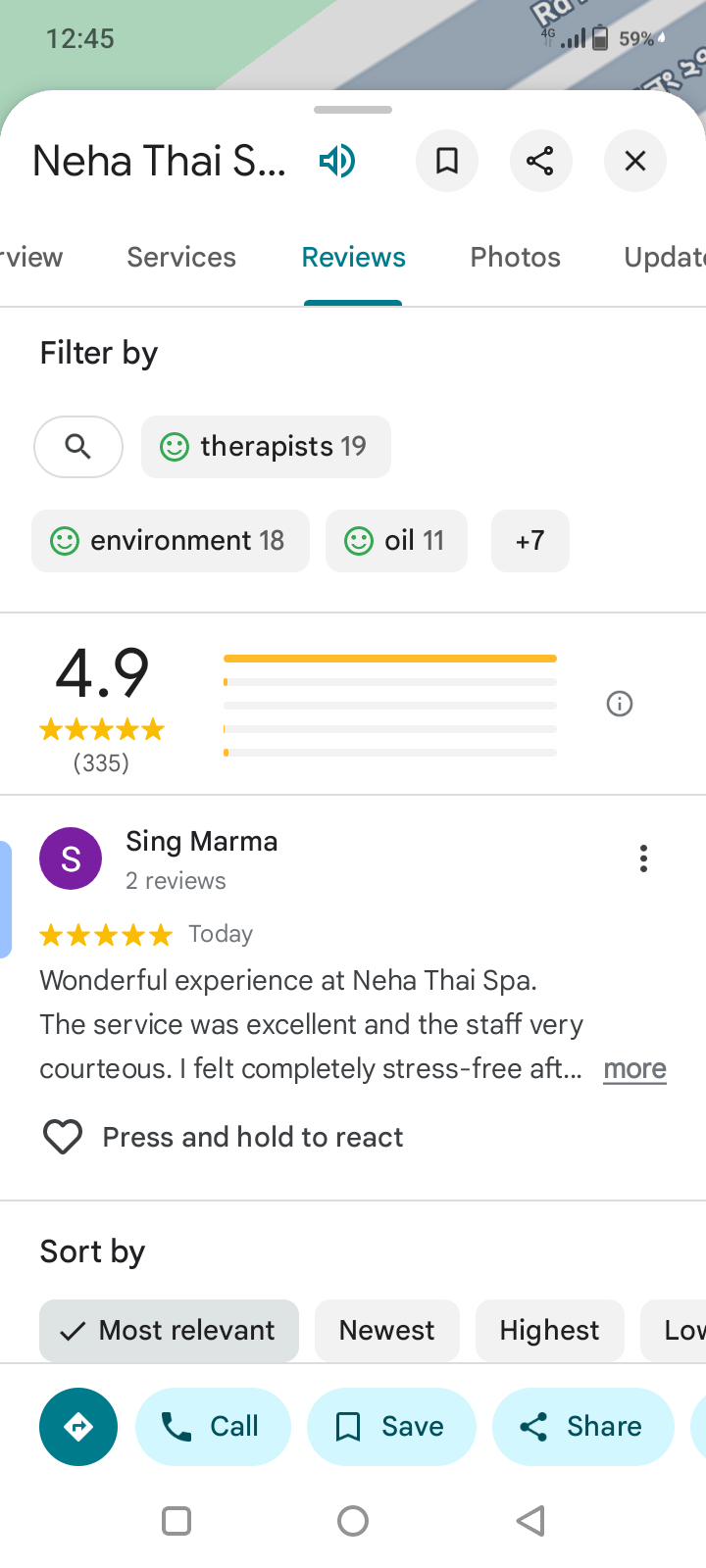Open the Photos tab
This screenshot has width=706, height=1568.
pyautogui.click(x=515, y=257)
